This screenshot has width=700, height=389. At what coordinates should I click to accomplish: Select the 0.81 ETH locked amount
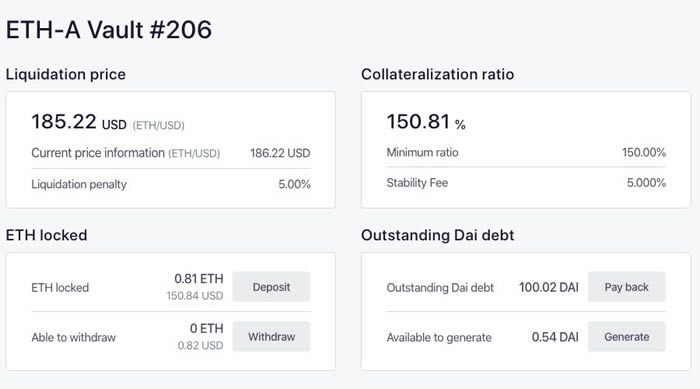[x=199, y=279]
